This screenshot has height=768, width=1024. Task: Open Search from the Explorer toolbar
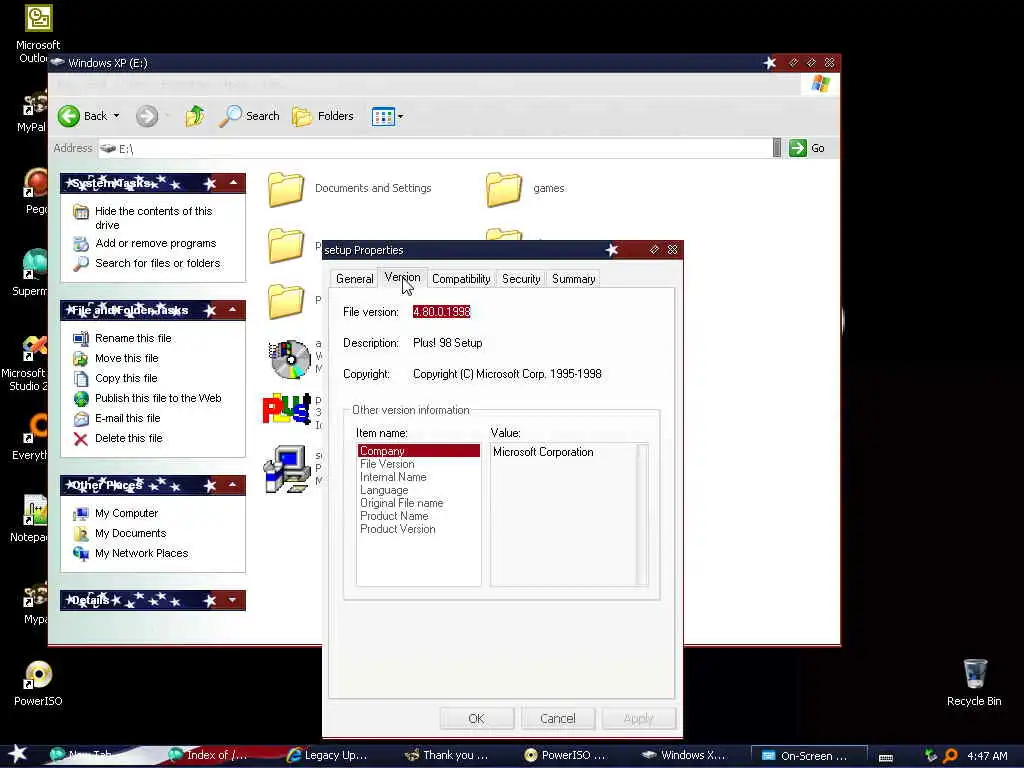point(250,116)
